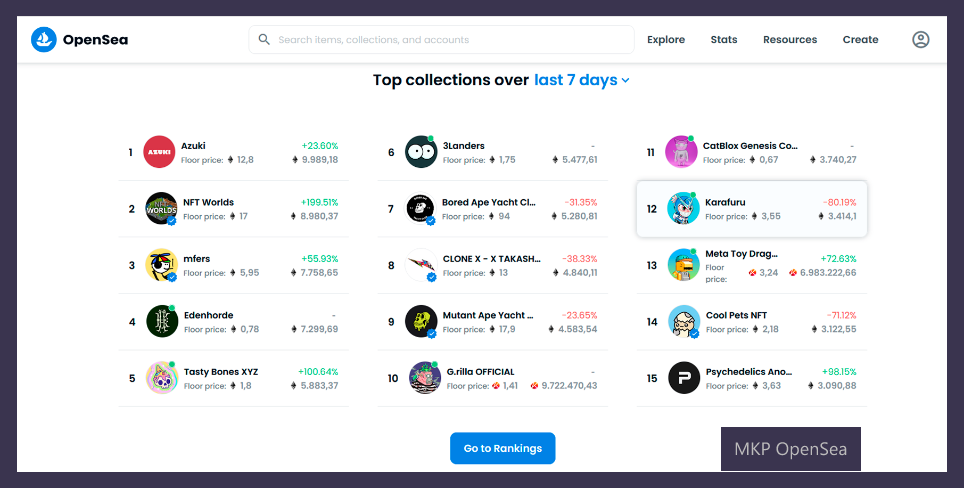The height and width of the screenshot is (488, 964).
Task: Click G.rilla volume 9.722.470,43
Action: (569, 386)
